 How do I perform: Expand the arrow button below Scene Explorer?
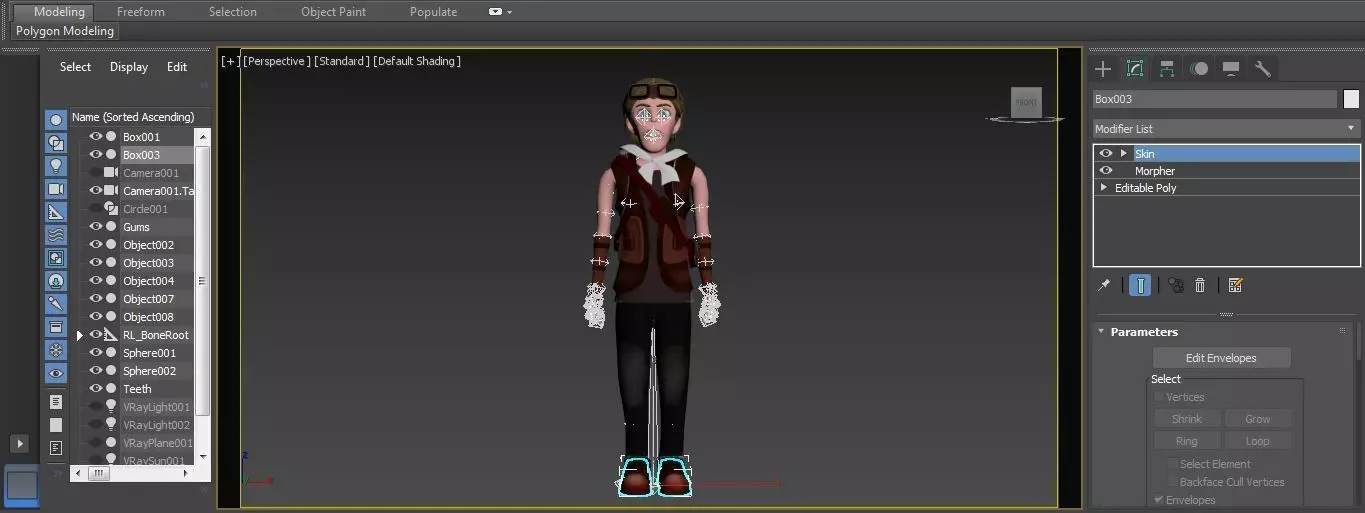(x=19, y=443)
